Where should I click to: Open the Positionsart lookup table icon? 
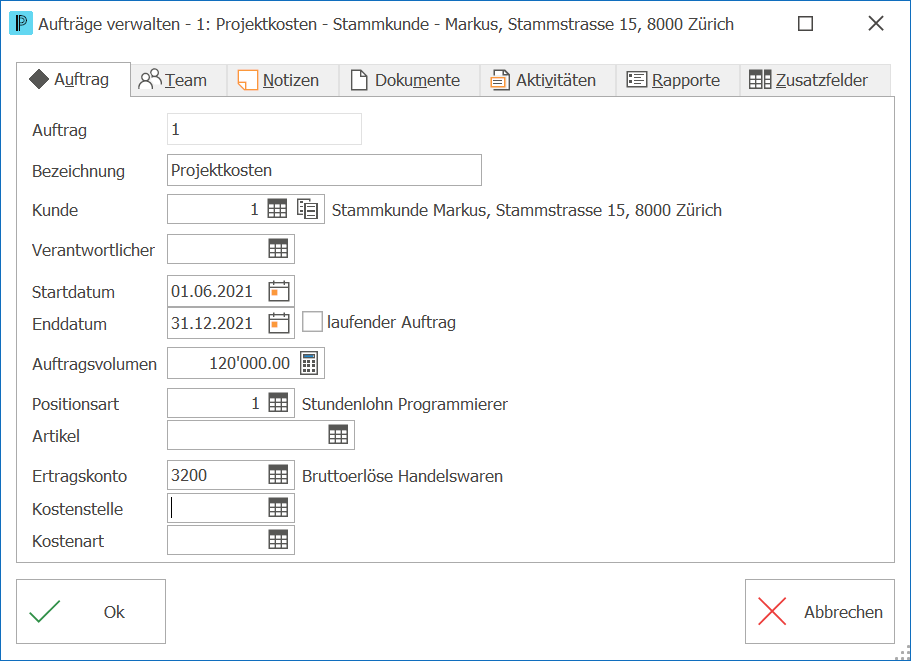[278, 403]
